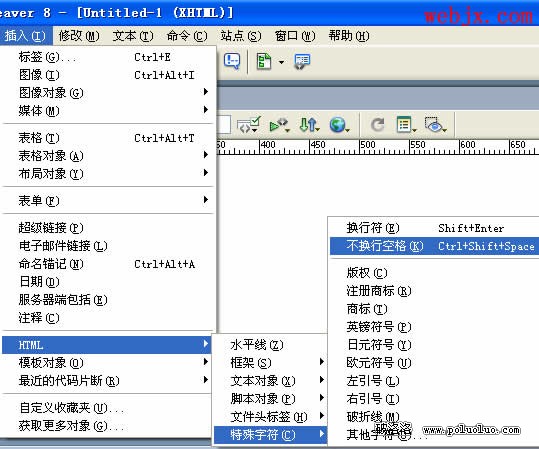
Task: Expand the 图像对象(G) submenu
Action: point(109,93)
